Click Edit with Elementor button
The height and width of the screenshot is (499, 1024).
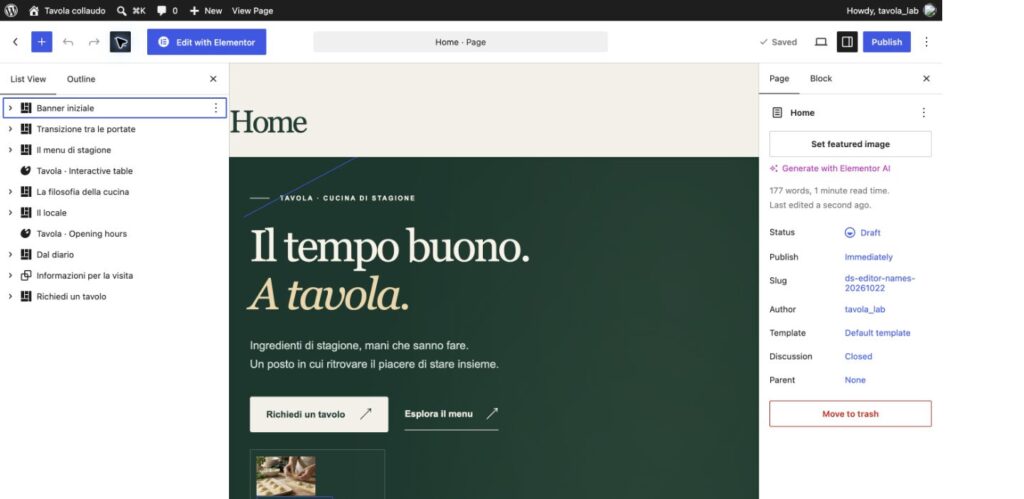(x=206, y=42)
